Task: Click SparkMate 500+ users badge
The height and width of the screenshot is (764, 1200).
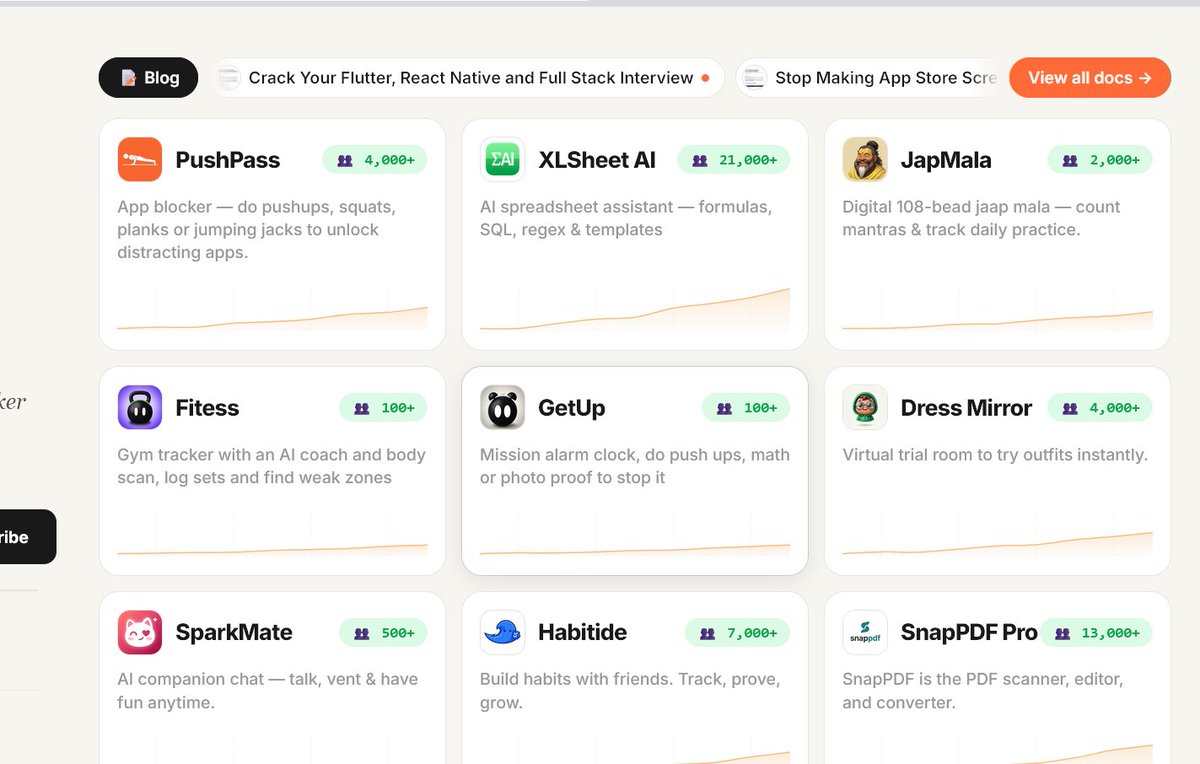Action: pos(383,632)
